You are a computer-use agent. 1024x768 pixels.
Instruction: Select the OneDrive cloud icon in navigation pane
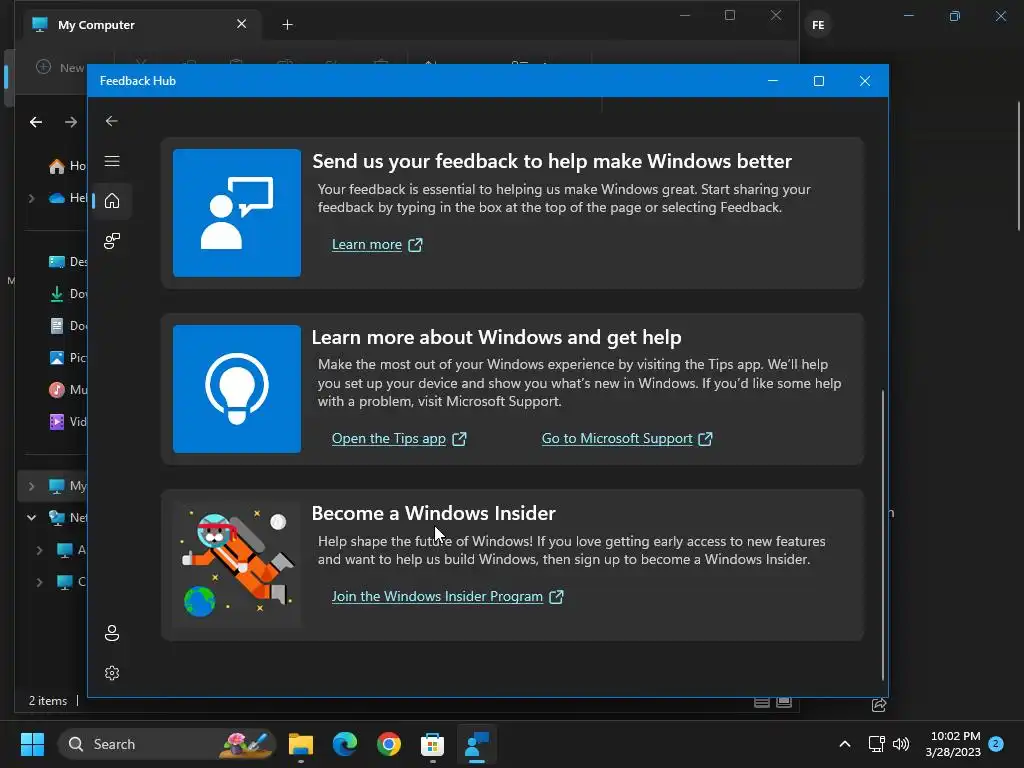coord(57,198)
